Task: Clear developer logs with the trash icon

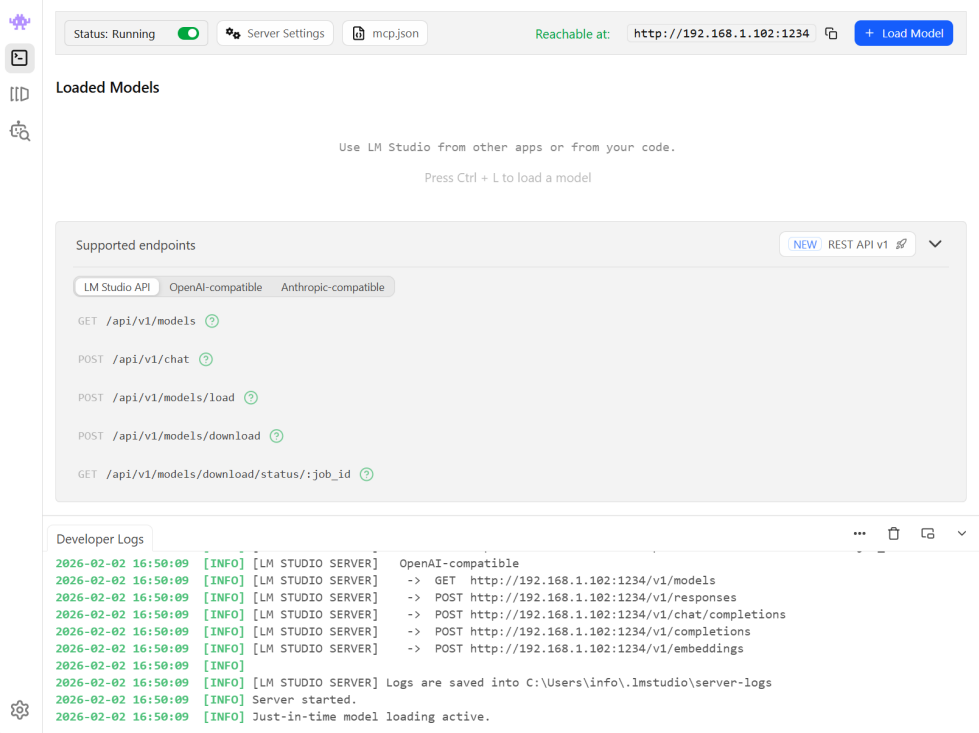Action: pos(894,534)
